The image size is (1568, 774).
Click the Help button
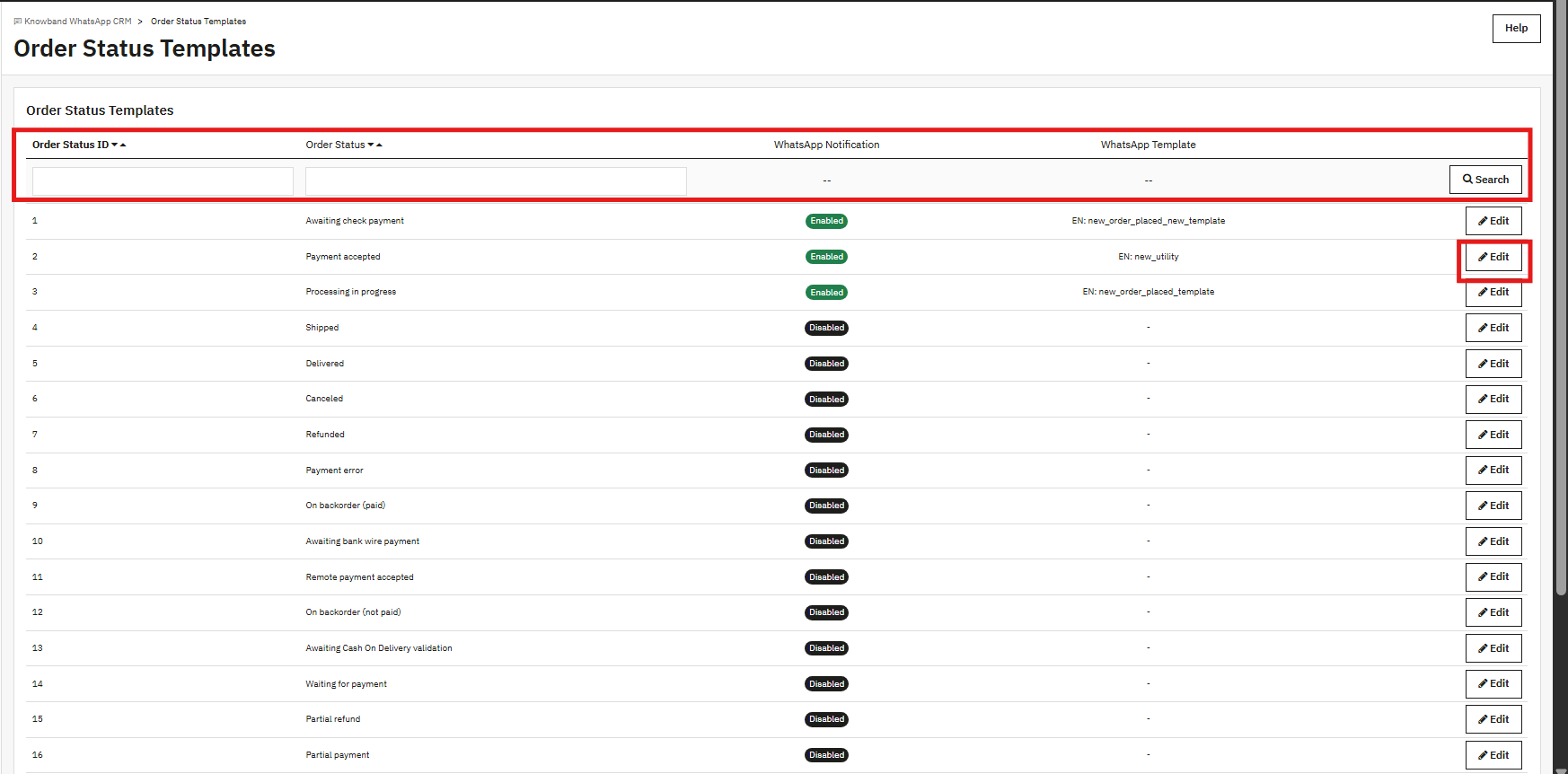pos(1516,28)
